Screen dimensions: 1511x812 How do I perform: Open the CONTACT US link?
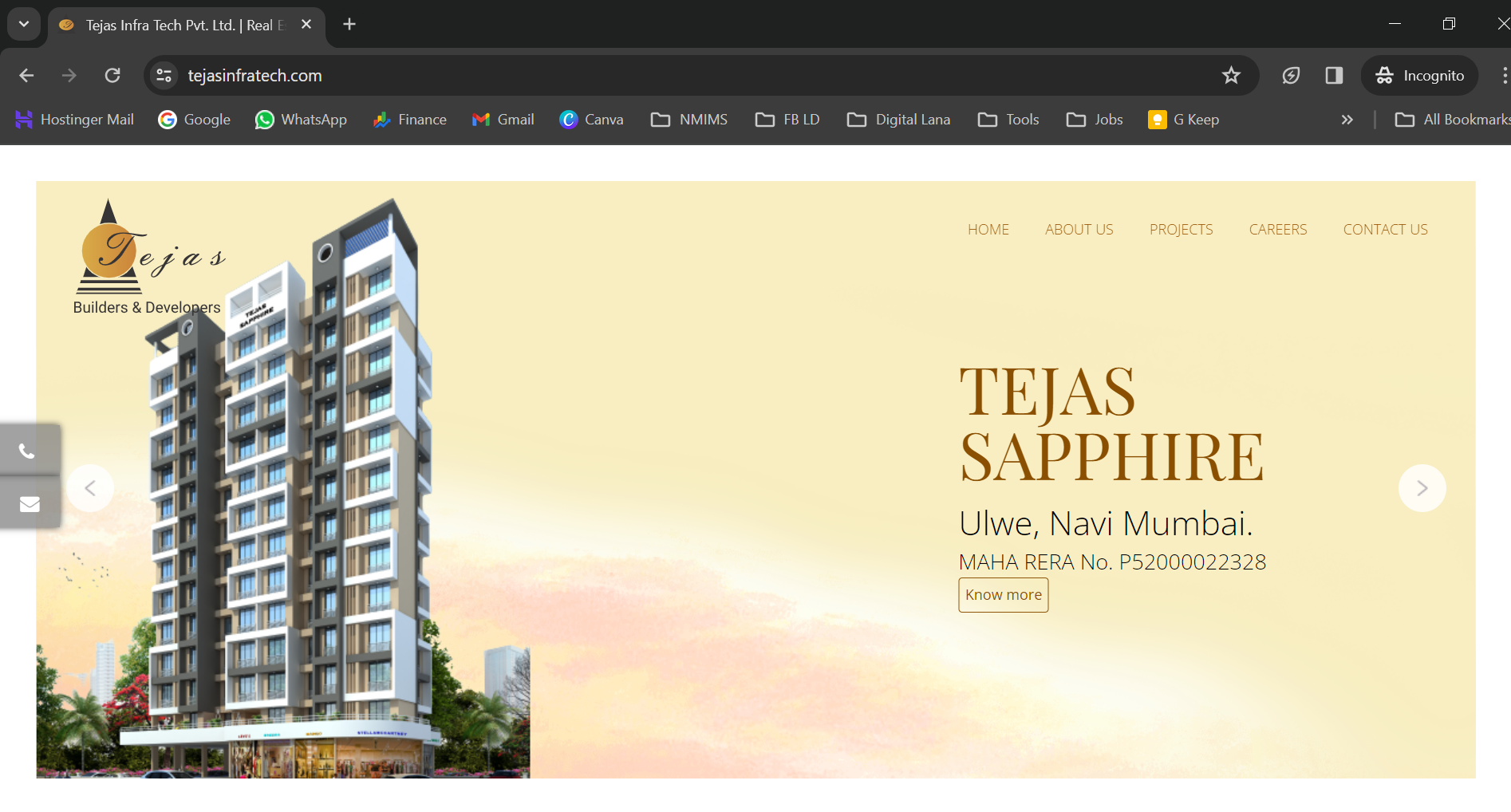pos(1385,230)
